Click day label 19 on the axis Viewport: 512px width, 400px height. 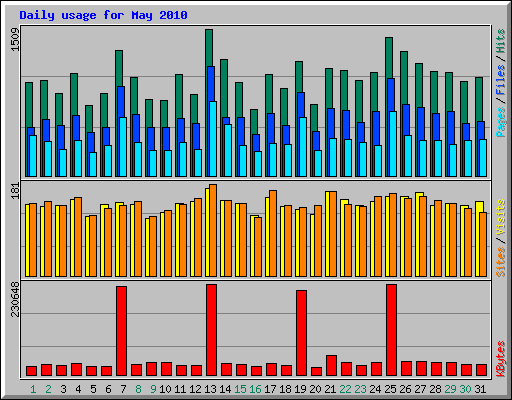pyautogui.click(x=300, y=389)
